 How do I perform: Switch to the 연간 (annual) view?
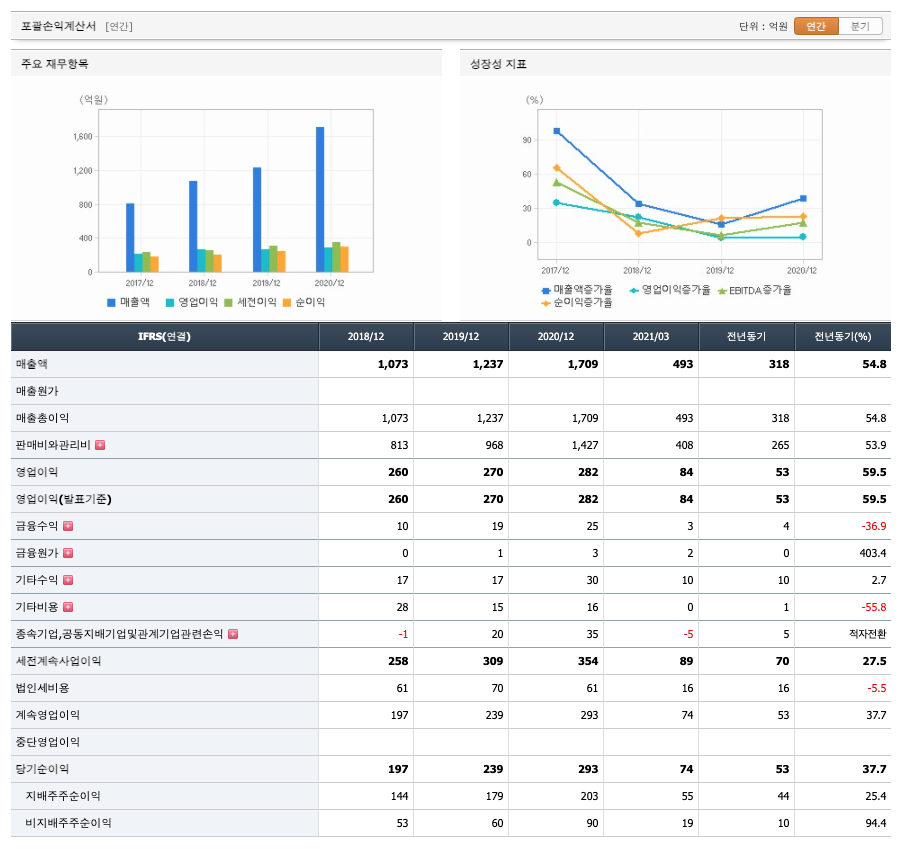point(816,26)
